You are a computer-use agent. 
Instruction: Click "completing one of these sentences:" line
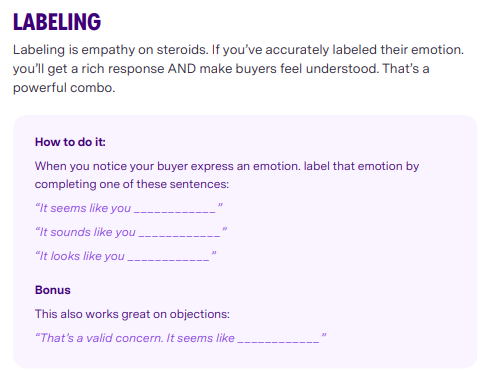pos(132,184)
